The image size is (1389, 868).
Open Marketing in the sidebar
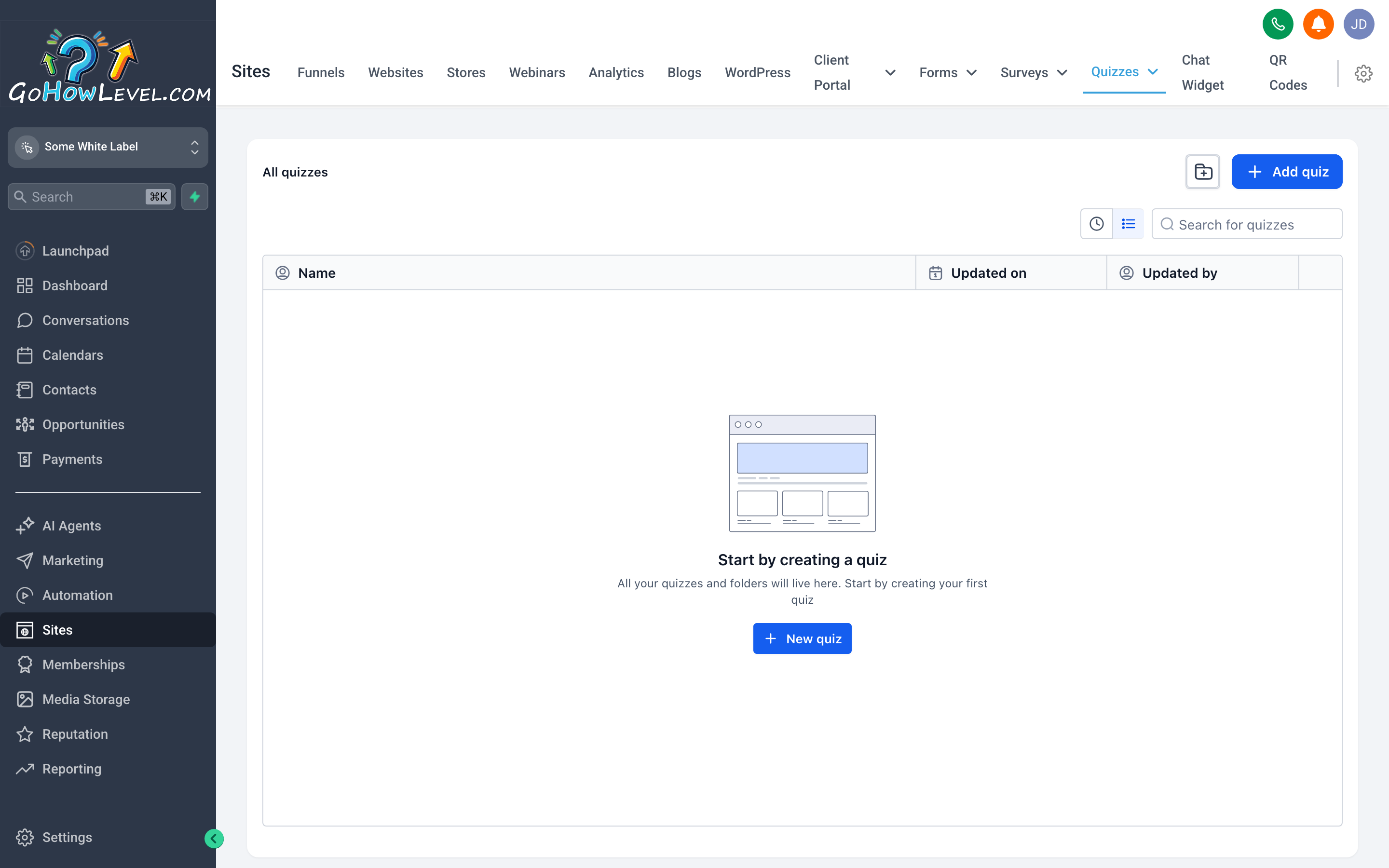(x=108, y=560)
